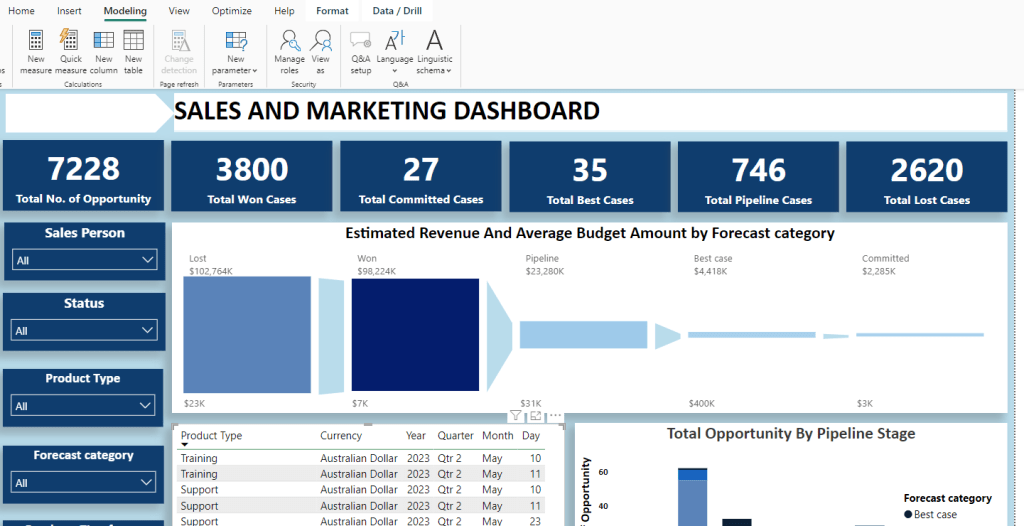The image size is (1024, 526).
Task: Expand the Status slicer dropdown
Action: (148, 330)
